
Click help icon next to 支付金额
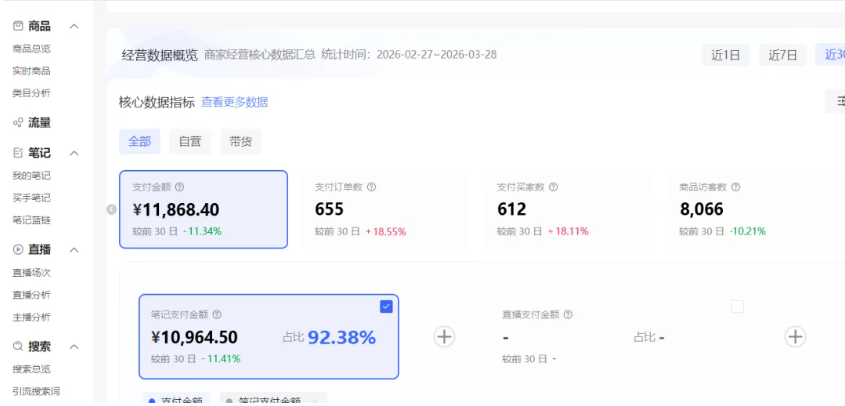(180, 187)
